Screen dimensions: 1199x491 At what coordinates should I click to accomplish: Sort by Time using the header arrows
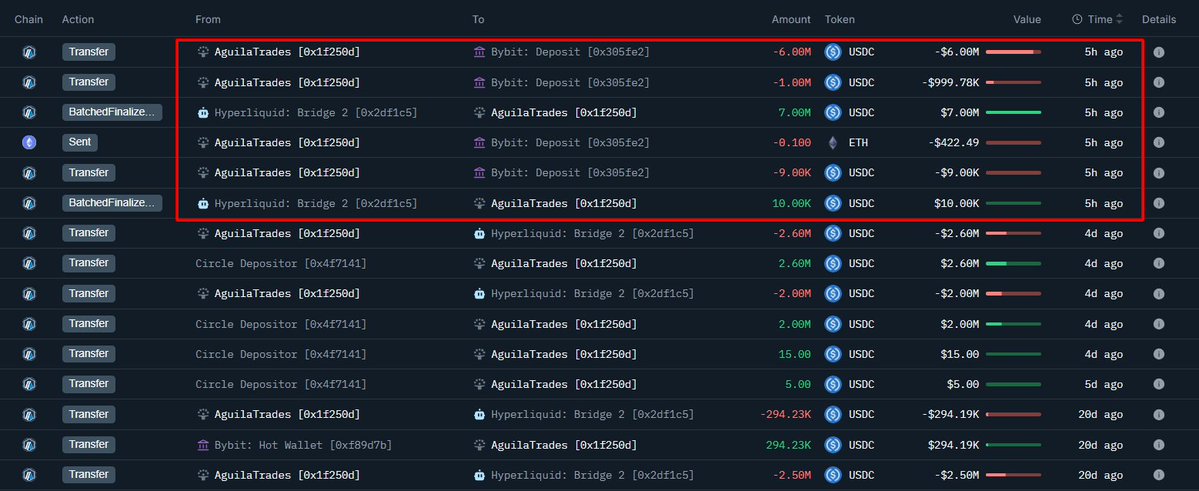click(x=1119, y=19)
